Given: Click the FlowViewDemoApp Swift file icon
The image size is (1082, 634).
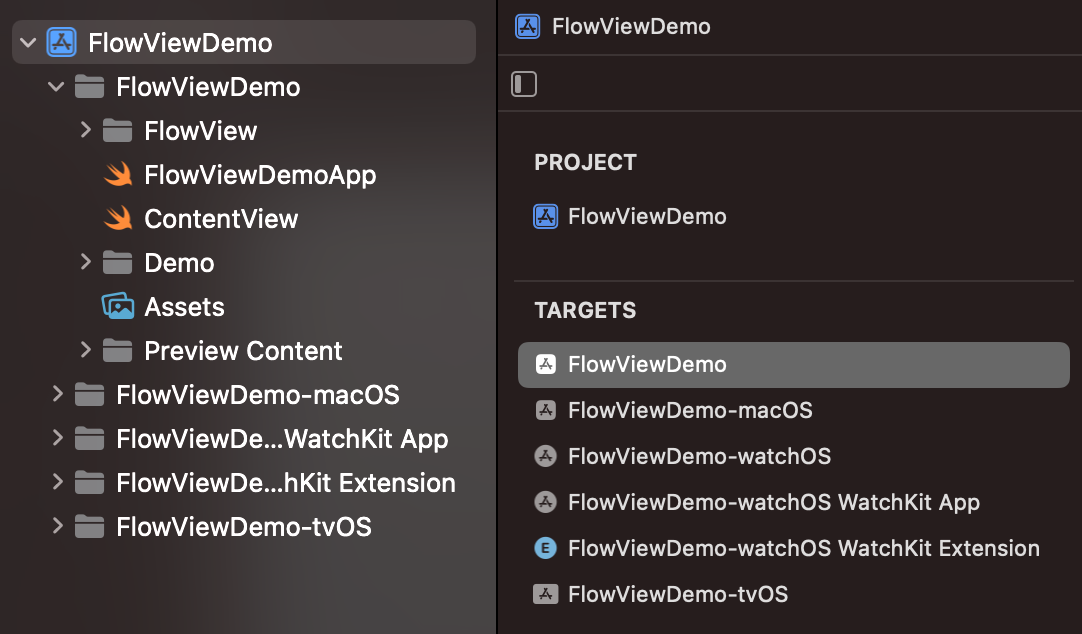Looking at the screenshot, I should pyautogui.click(x=118, y=175).
